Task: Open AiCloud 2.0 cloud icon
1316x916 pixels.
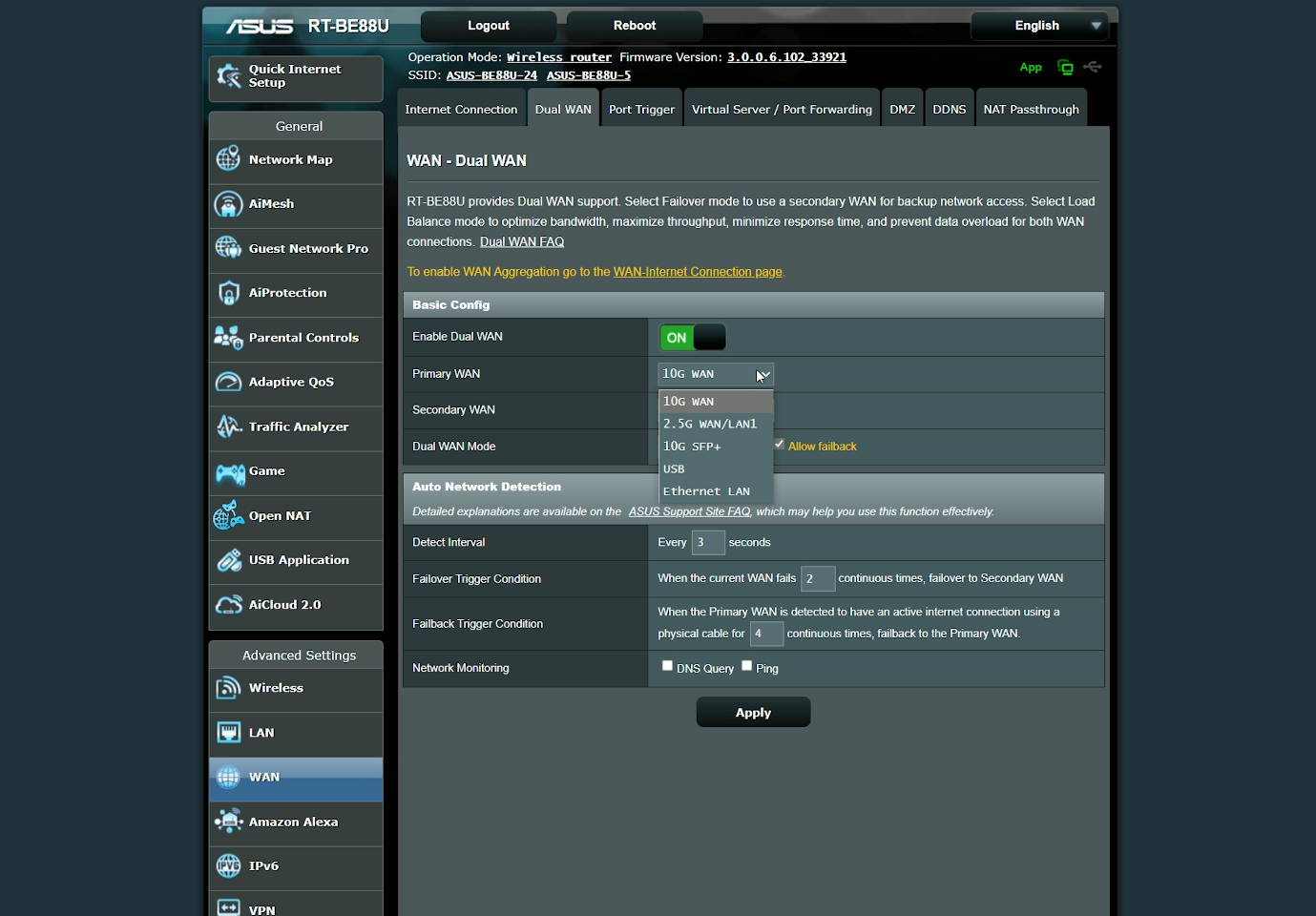Action: [229, 605]
